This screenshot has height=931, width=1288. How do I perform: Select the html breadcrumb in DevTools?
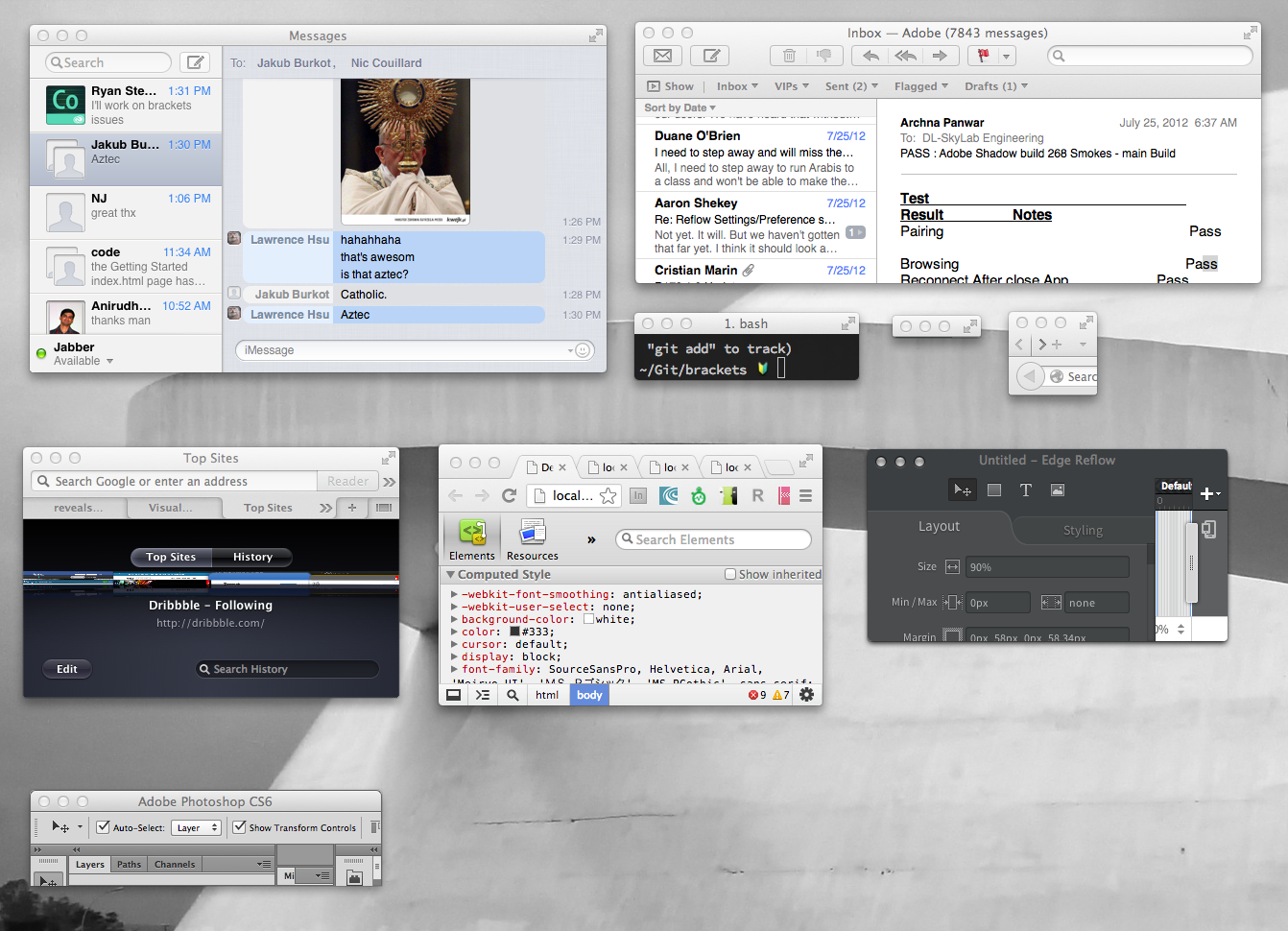(x=547, y=695)
